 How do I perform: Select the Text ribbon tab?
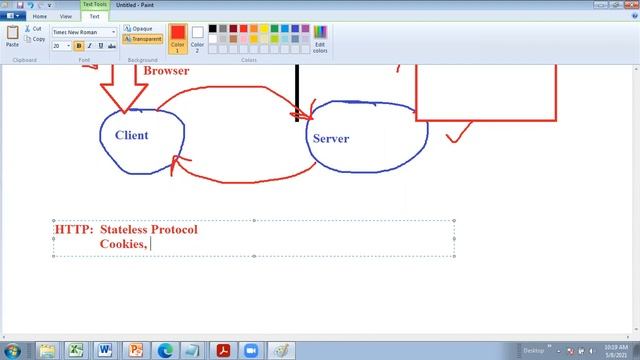[94, 16]
